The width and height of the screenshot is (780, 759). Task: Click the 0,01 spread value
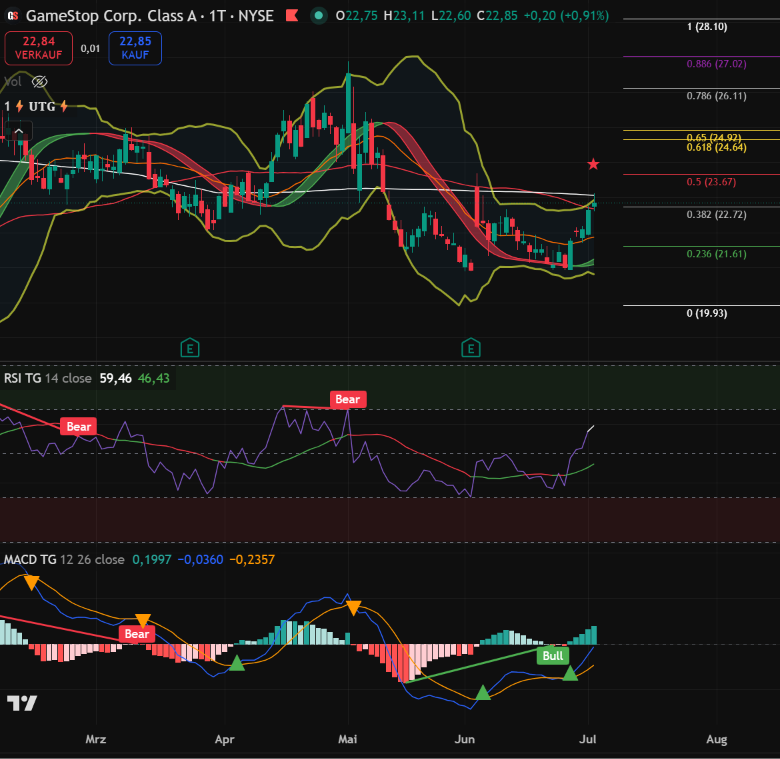90,48
